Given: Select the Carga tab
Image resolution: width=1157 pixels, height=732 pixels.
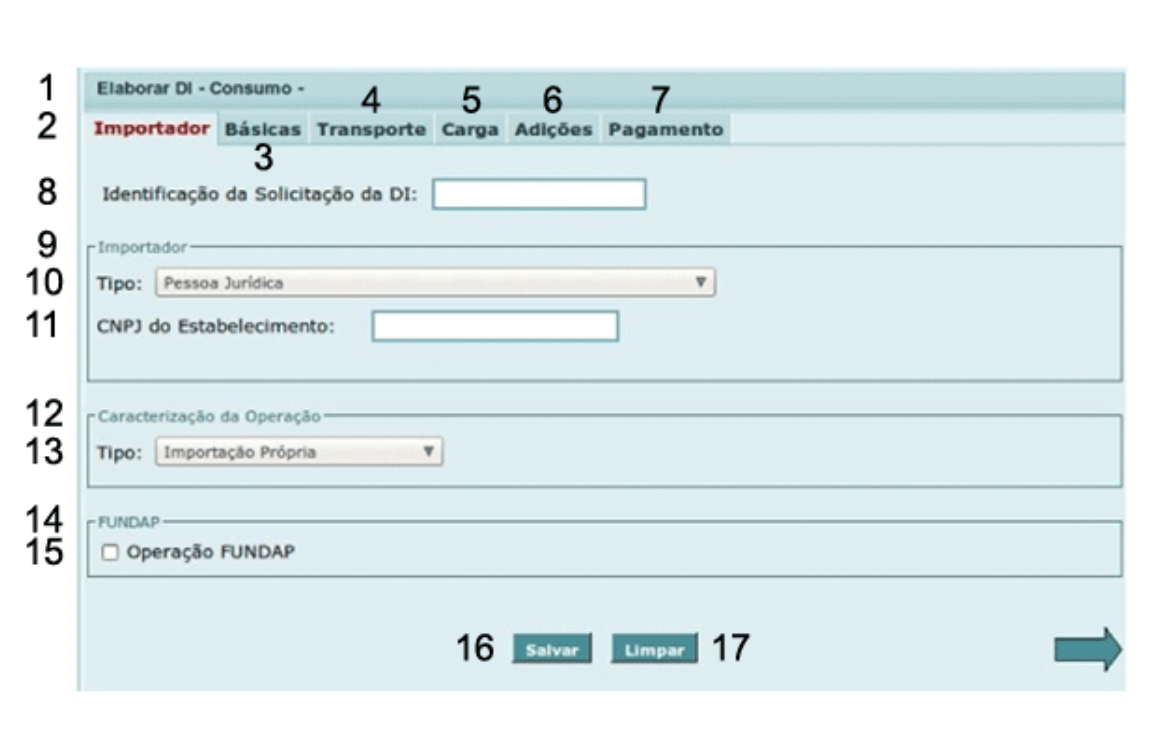Looking at the screenshot, I should click(470, 130).
